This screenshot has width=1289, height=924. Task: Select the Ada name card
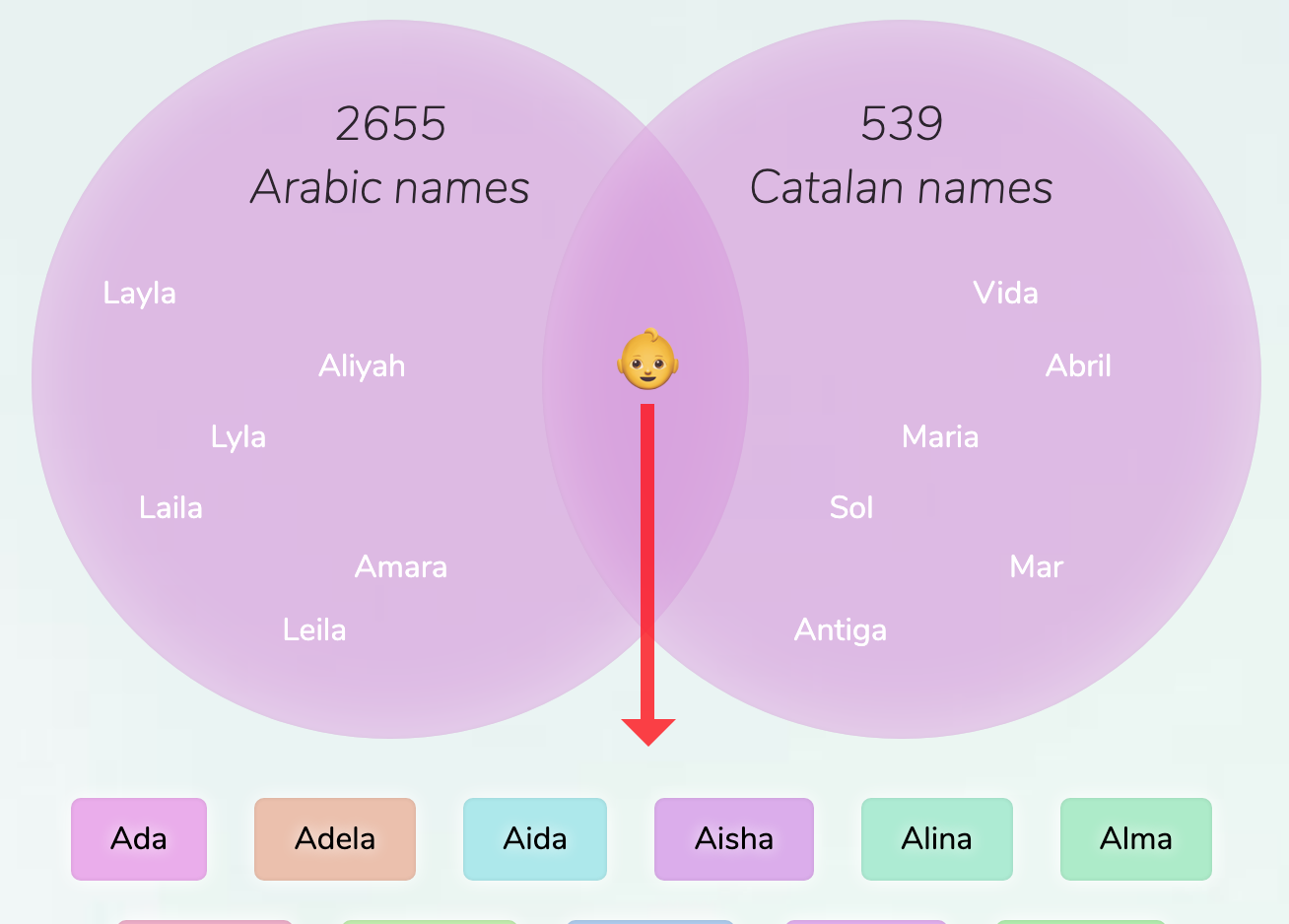pyautogui.click(x=138, y=839)
